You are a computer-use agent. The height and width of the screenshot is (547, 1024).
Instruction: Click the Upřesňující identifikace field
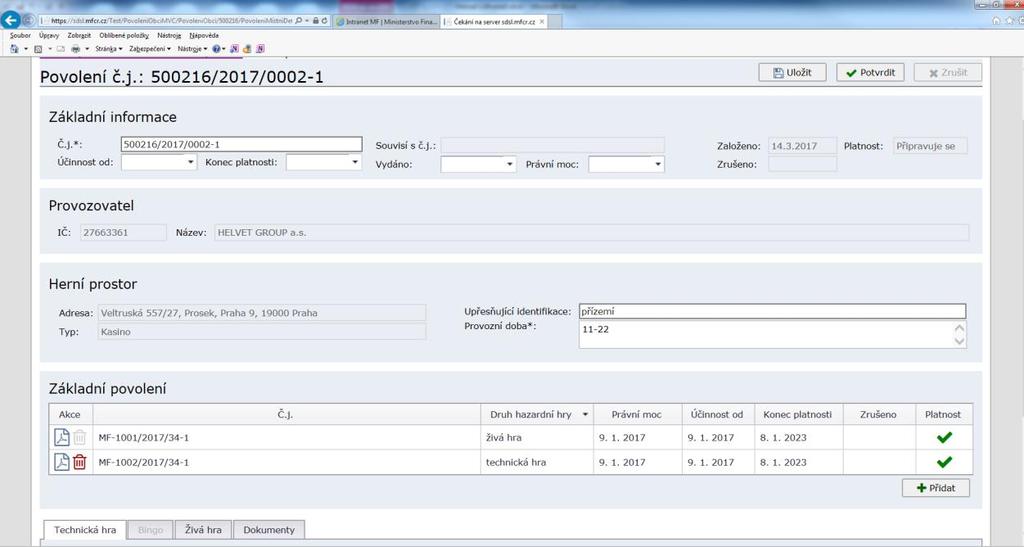pyautogui.click(x=772, y=311)
